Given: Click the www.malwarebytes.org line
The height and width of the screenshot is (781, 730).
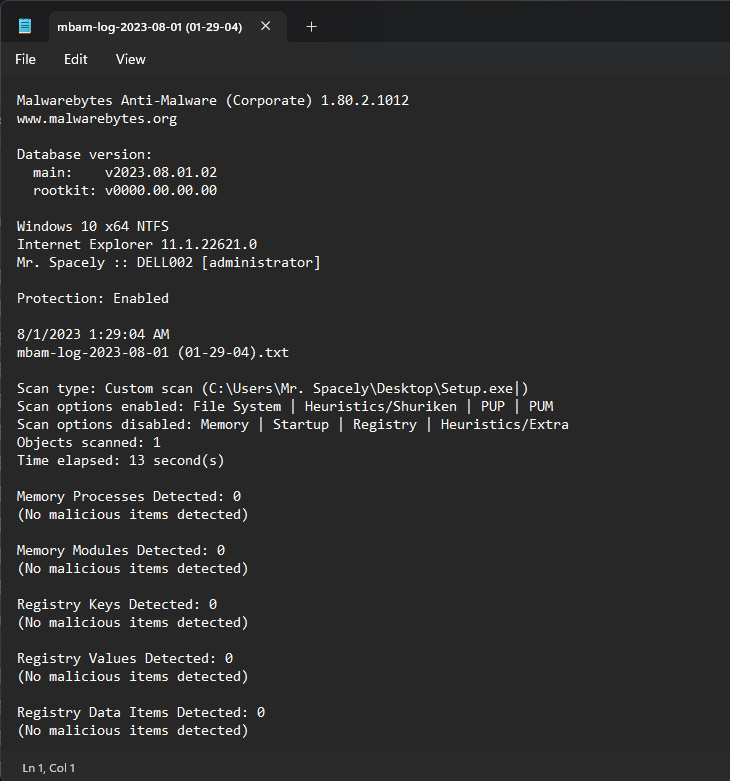Looking at the screenshot, I should (x=97, y=119).
